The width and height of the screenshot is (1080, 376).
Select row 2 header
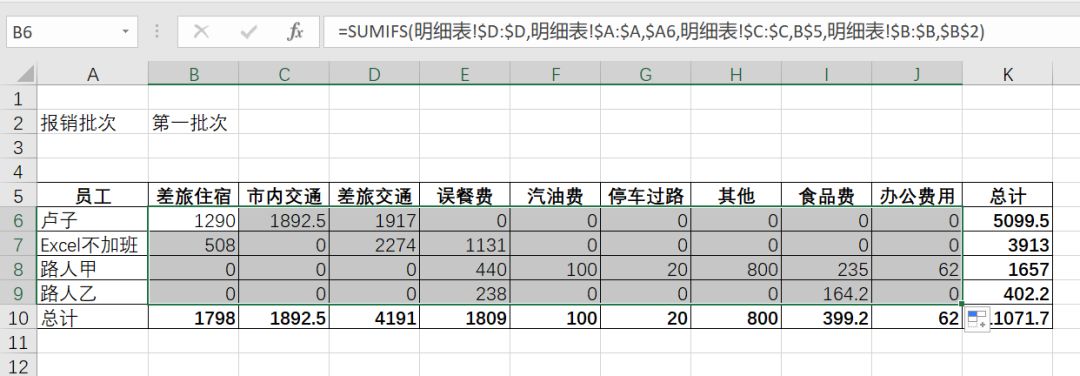[19, 123]
